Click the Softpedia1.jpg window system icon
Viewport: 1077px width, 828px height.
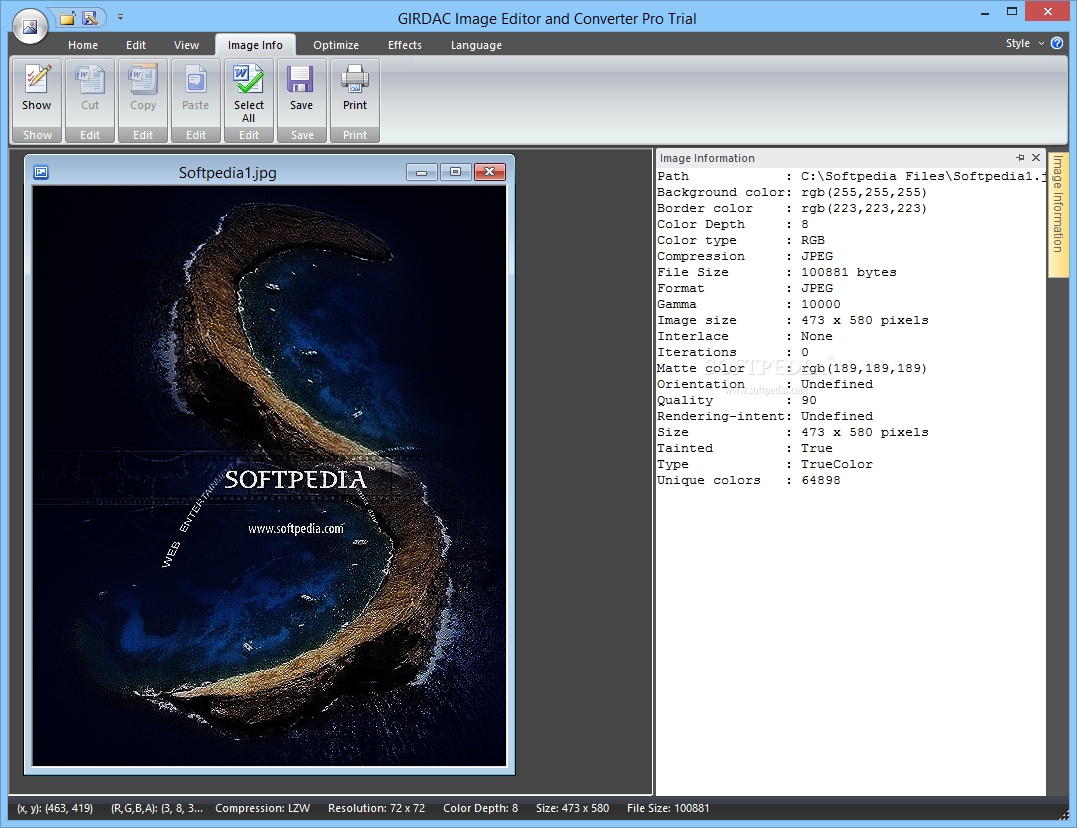tap(41, 172)
